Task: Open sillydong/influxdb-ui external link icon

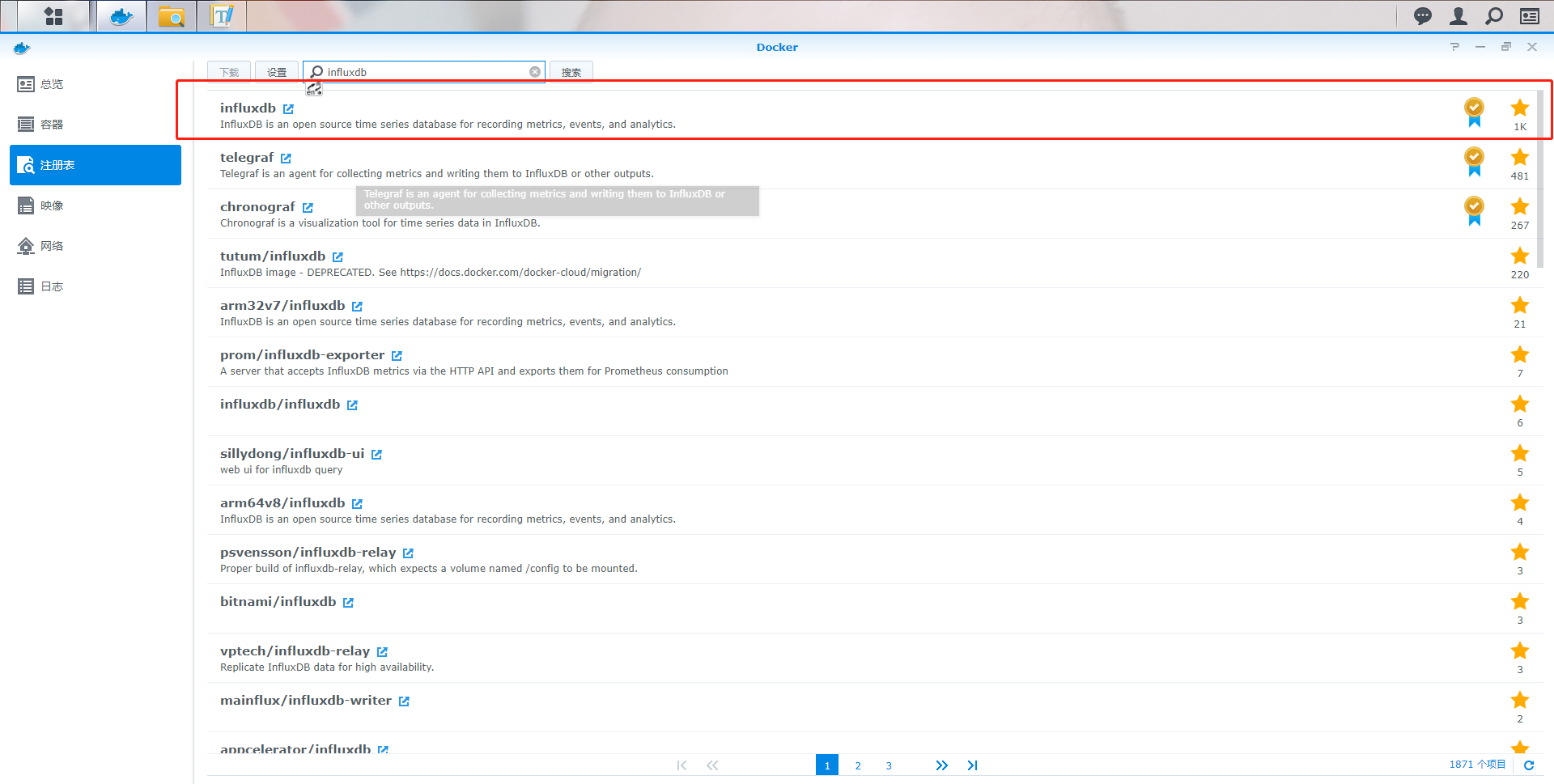Action: pos(376,454)
